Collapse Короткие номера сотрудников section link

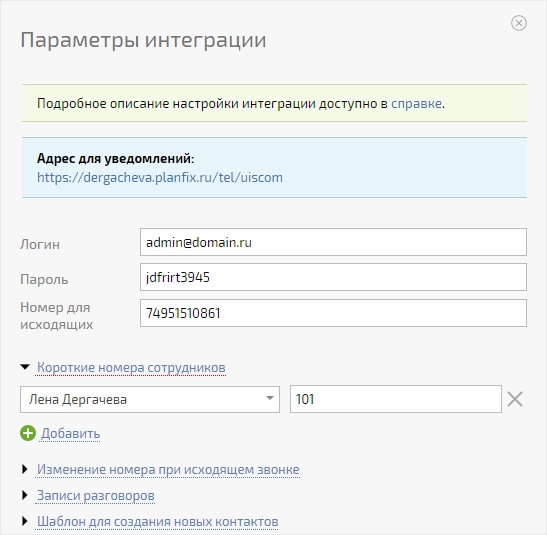(131, 368)
